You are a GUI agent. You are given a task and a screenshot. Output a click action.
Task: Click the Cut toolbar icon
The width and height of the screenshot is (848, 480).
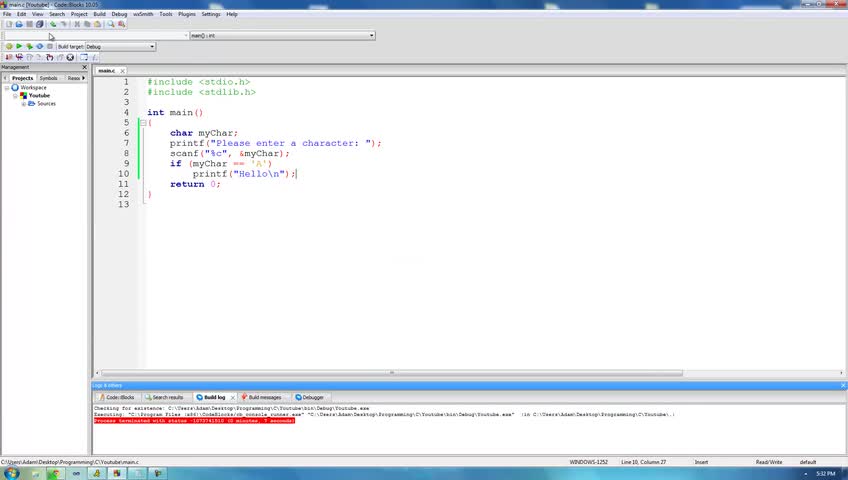(77, 24)
